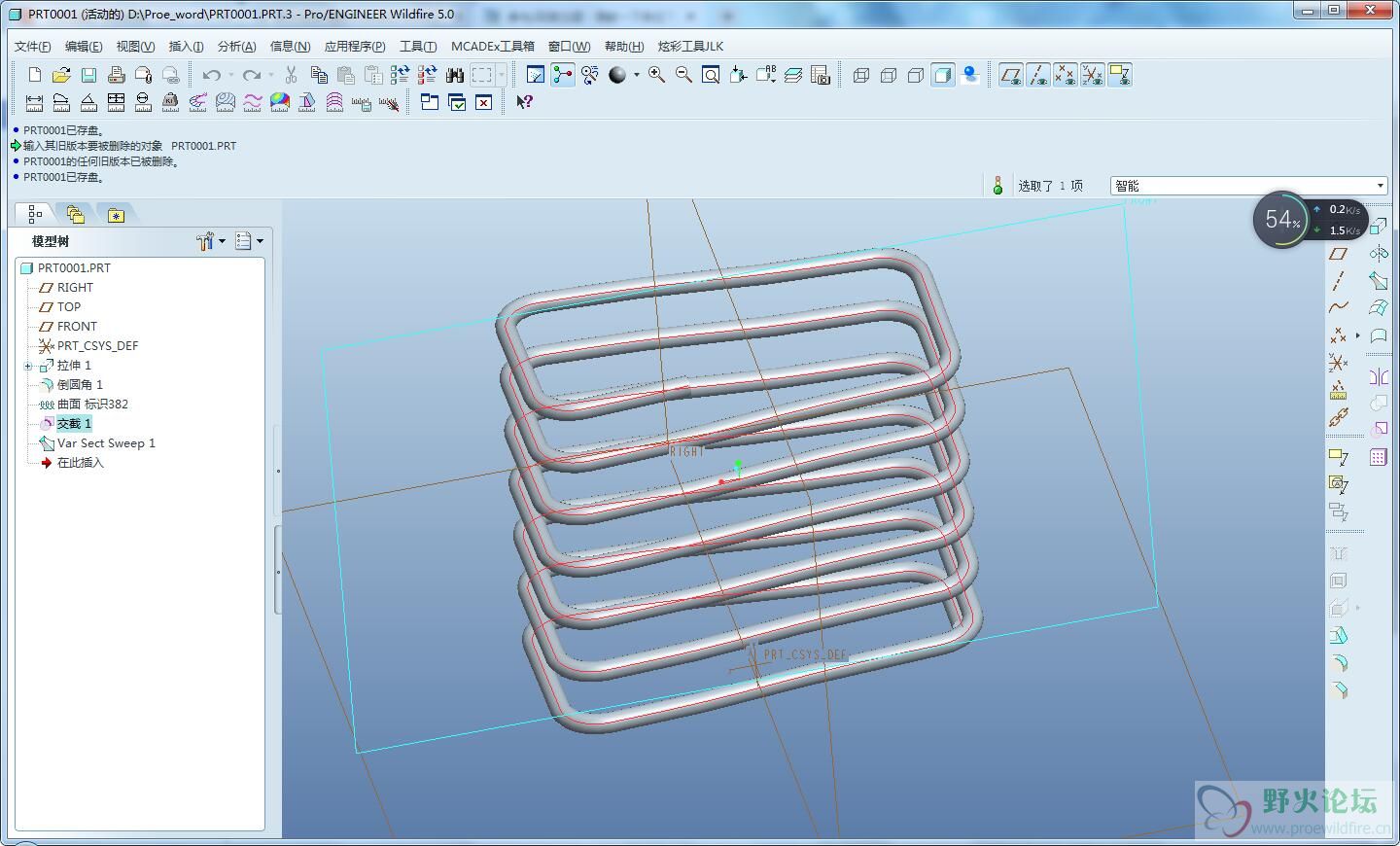Open the 分析(A) menu
Viewport: 1400px width, 846px height.
[236, 46]
